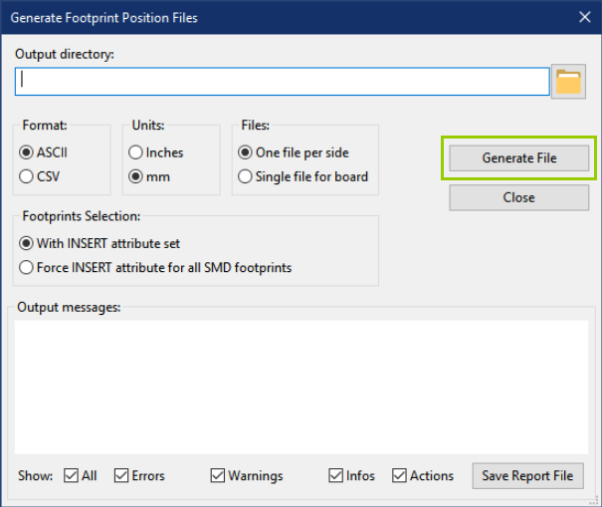Click inside the Output messages area
Screen dimensions: 602x507
point(300,385)
